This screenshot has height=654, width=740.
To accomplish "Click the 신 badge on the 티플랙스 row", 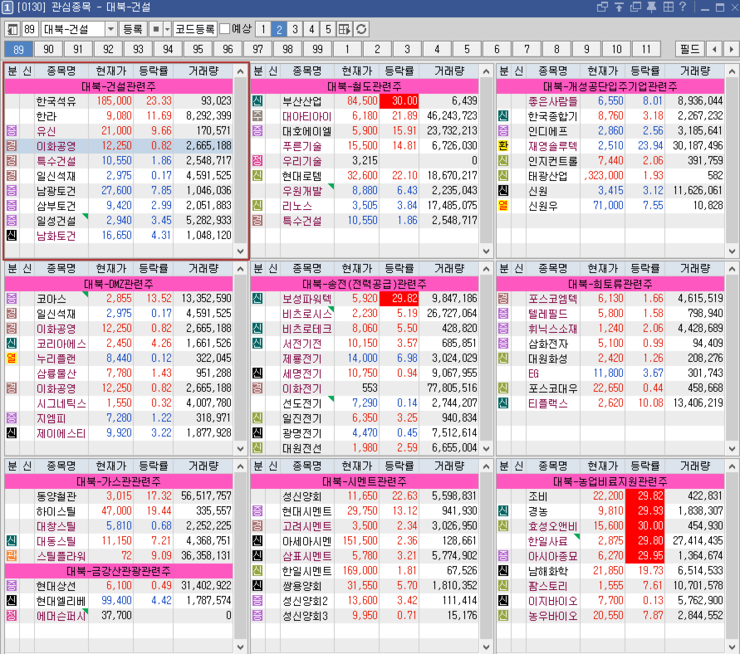I will coord(504,403).
